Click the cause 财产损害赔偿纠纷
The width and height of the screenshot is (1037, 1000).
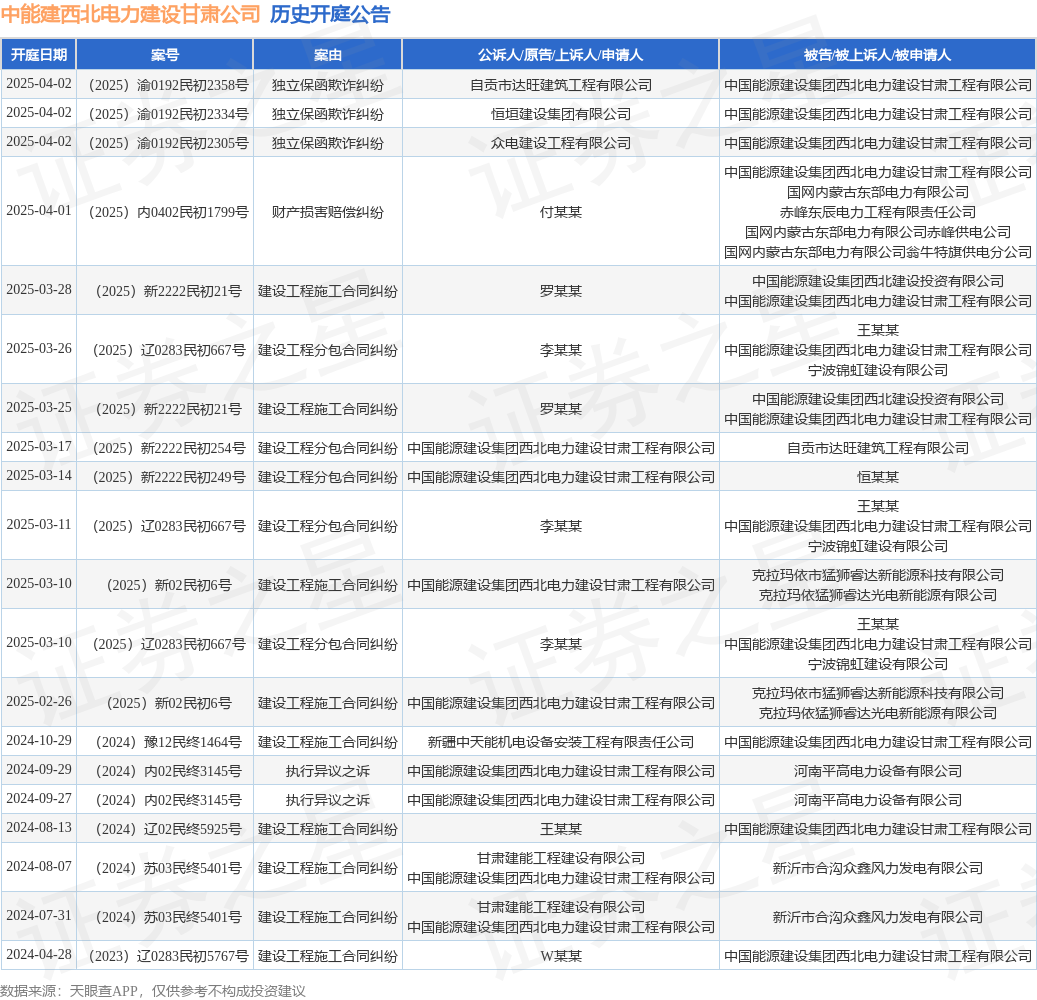click(x=327, y=212)
